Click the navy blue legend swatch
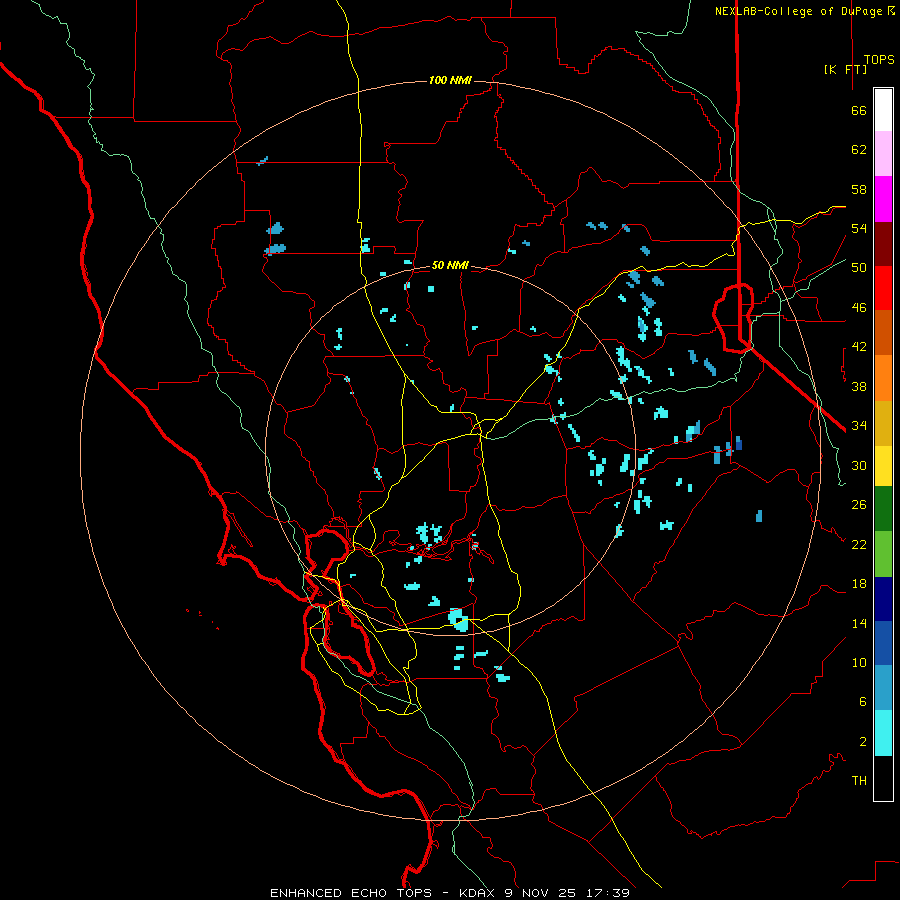The height and width of the screenshot is (900, 900). 883,599
